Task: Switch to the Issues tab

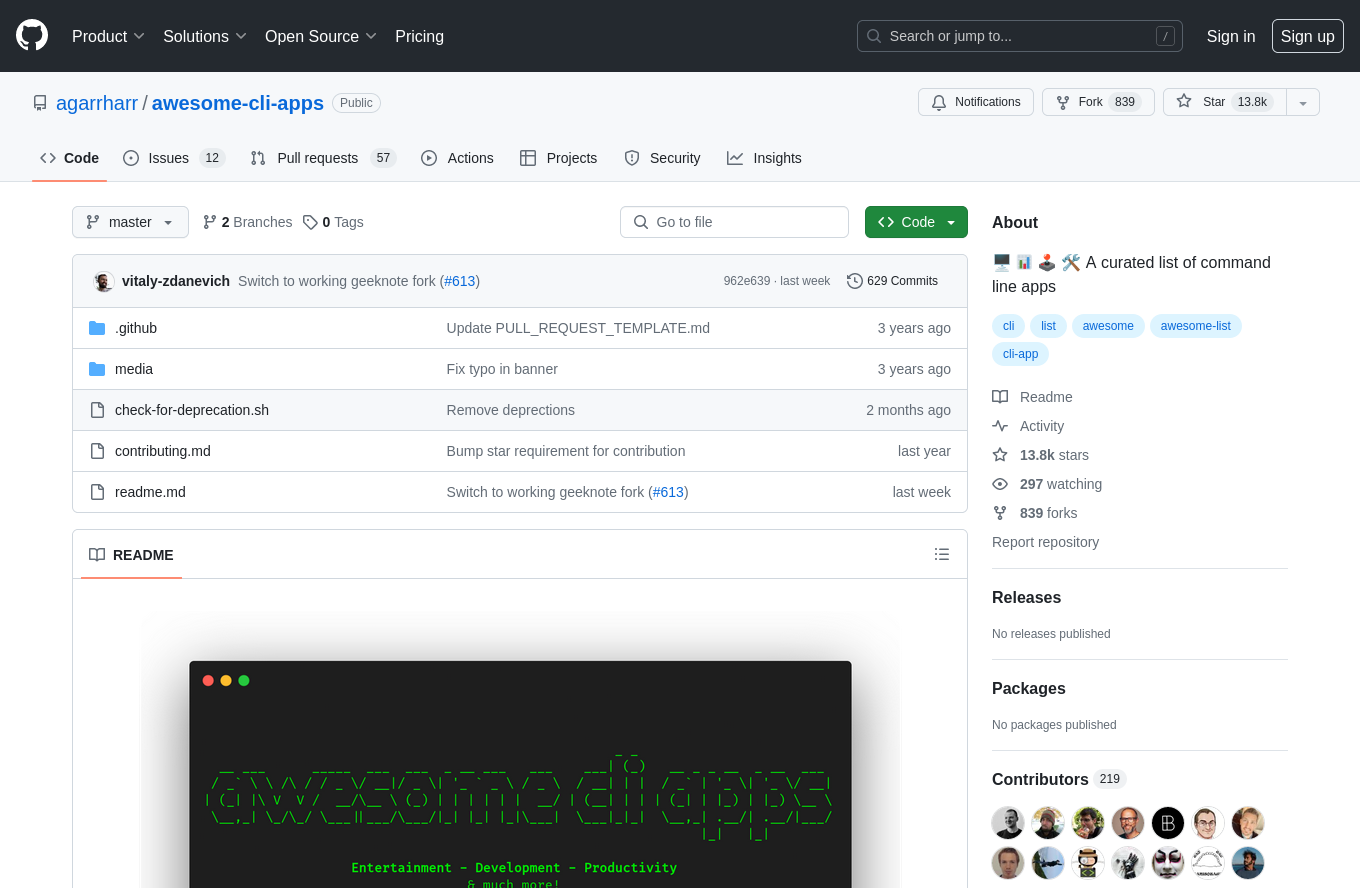Action: [x=174, y=158]
